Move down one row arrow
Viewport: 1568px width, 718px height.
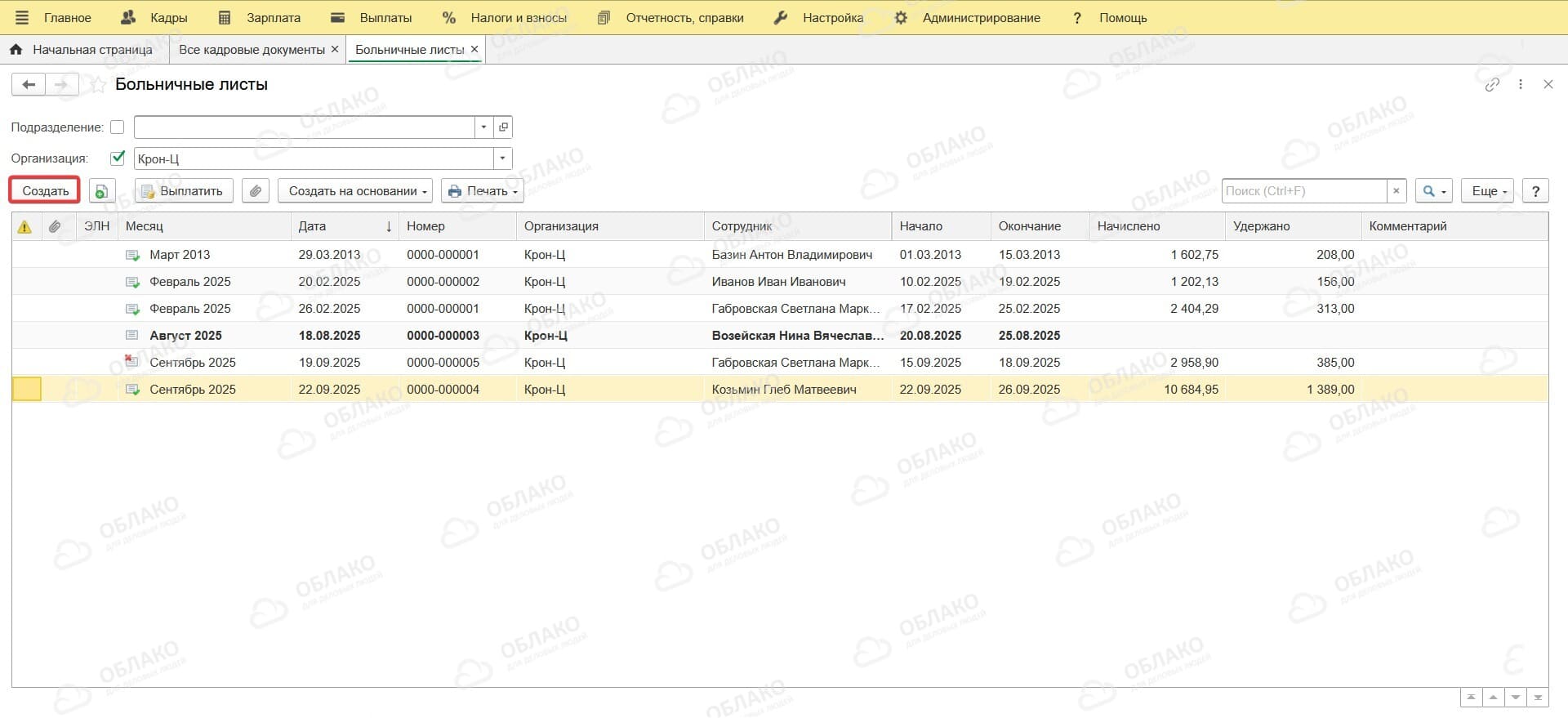[x=1516, y=698]
